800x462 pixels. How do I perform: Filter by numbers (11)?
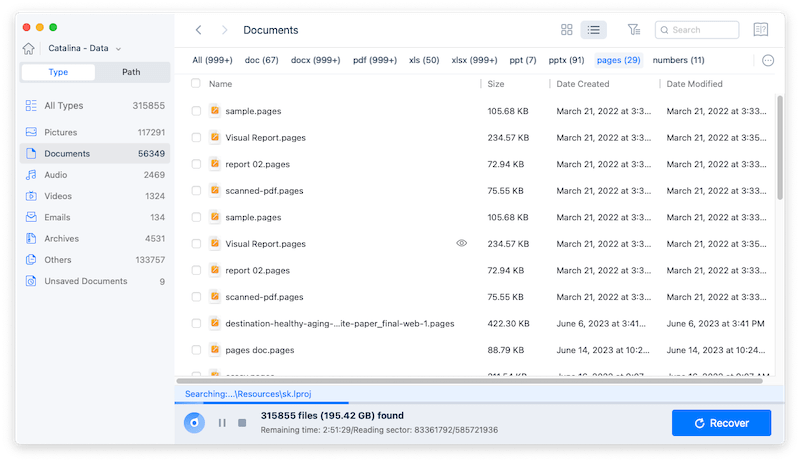(679, 60)
